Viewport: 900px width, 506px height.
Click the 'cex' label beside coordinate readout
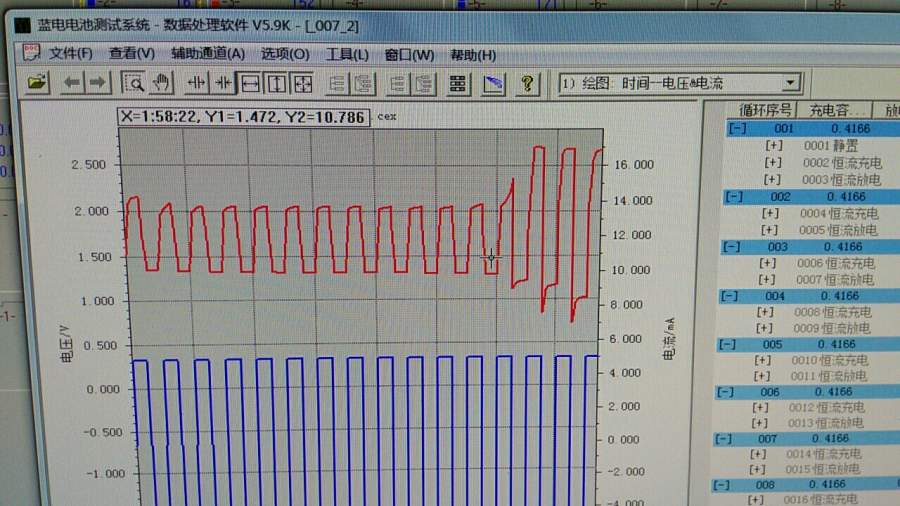(x=386, y=116)
